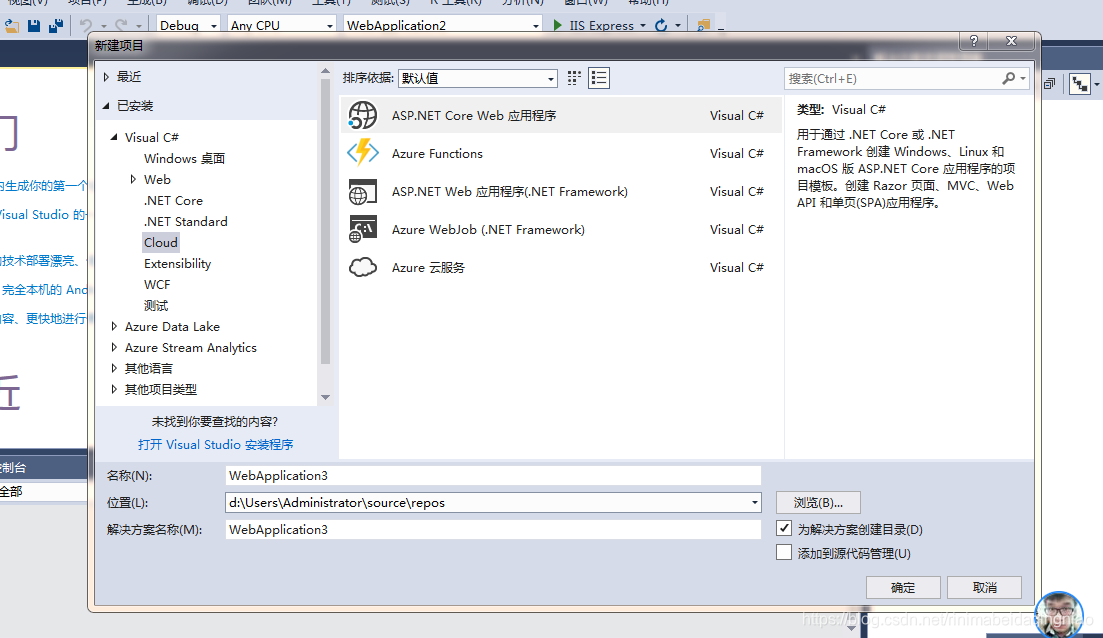The width and height of the screenshot is (1103, 638).
Task: Click the find in files toolbar icon
Action: coord(703,25)
